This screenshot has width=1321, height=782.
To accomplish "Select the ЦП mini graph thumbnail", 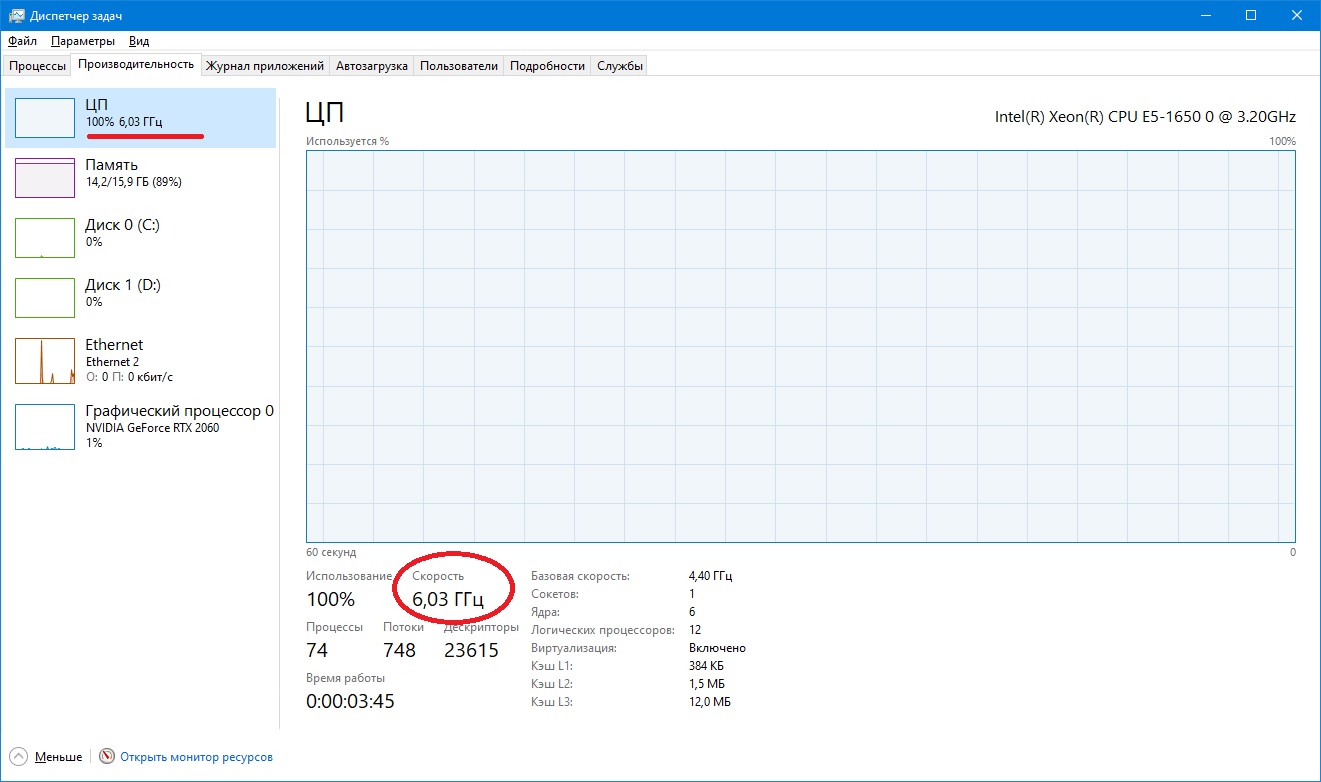I will (45, 118).
